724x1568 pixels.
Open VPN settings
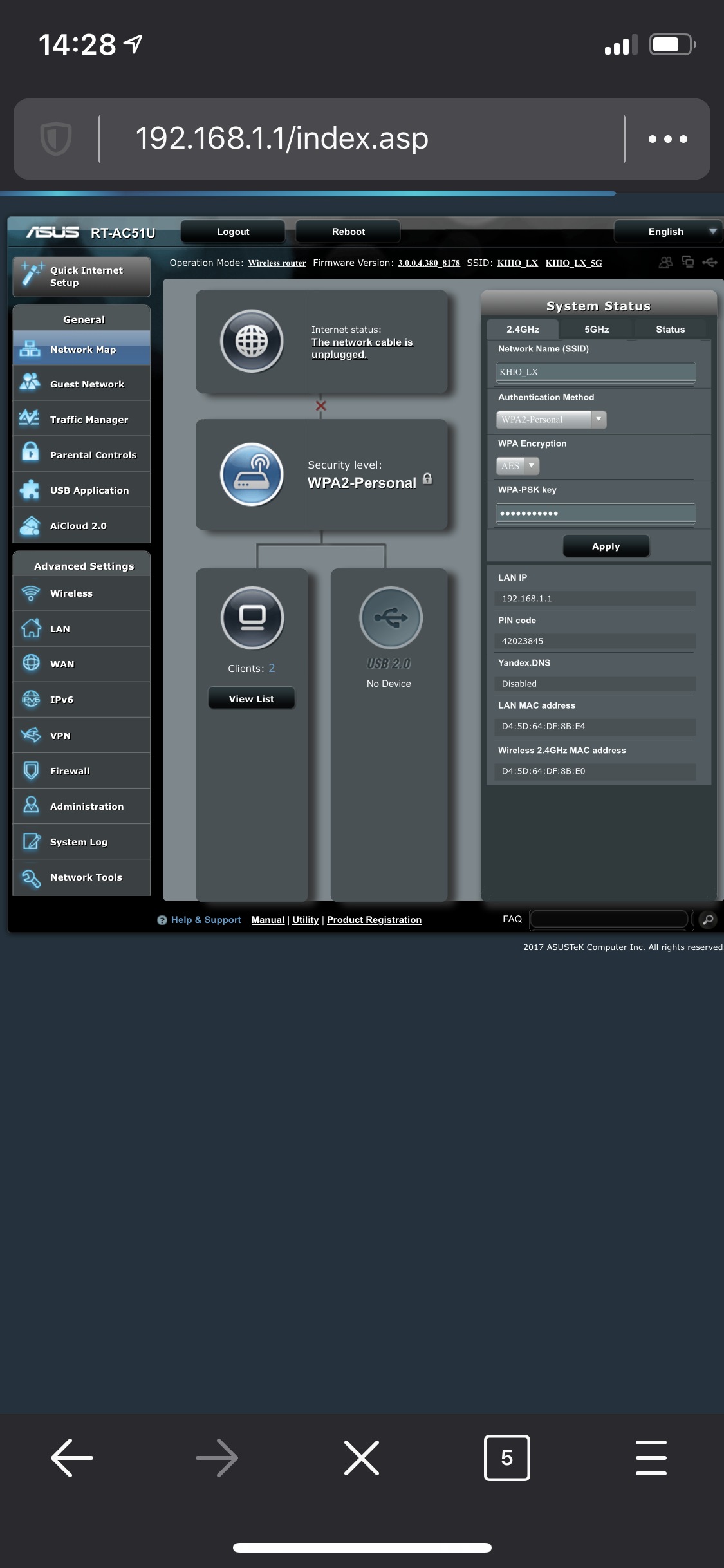[x=81, y=735]
